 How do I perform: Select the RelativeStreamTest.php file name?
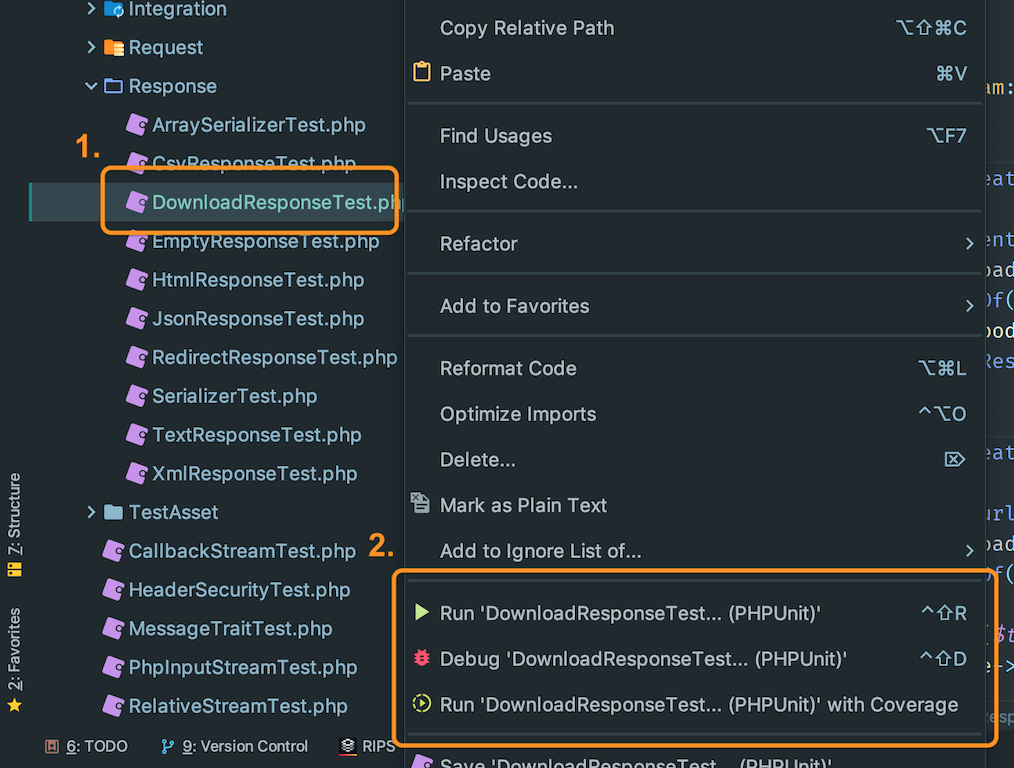[x=238, y=707]
